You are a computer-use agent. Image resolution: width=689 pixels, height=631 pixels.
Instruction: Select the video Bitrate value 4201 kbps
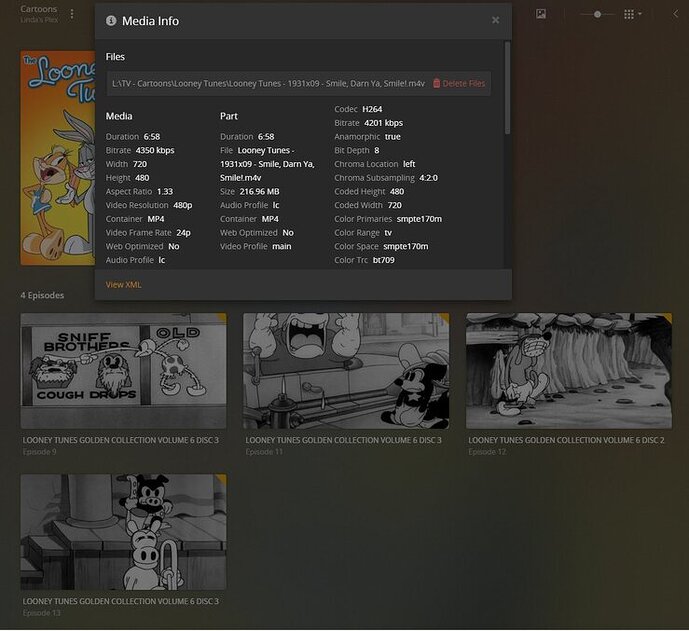click(384, 123)
